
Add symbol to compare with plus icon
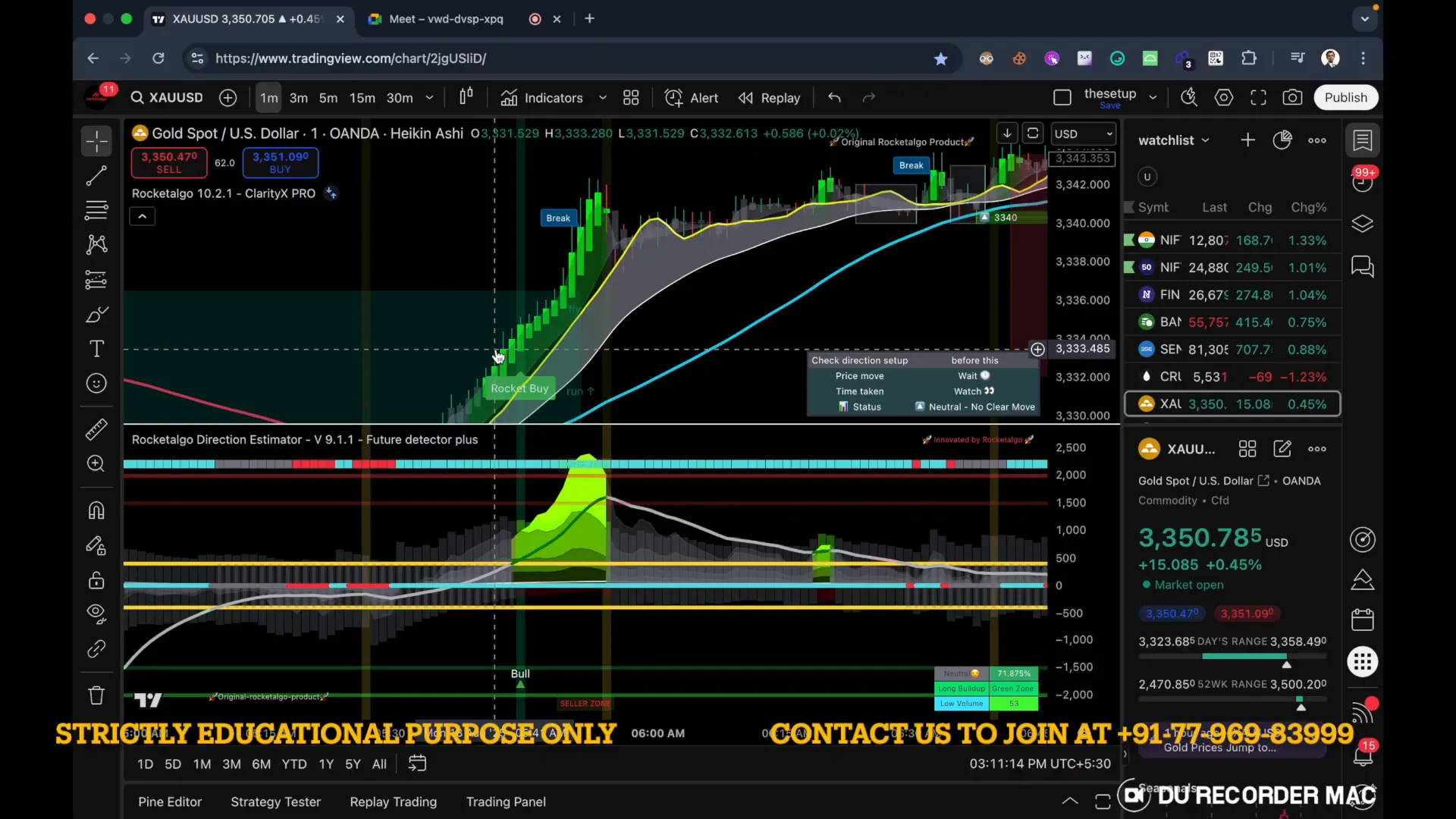(x=227, y=98)
